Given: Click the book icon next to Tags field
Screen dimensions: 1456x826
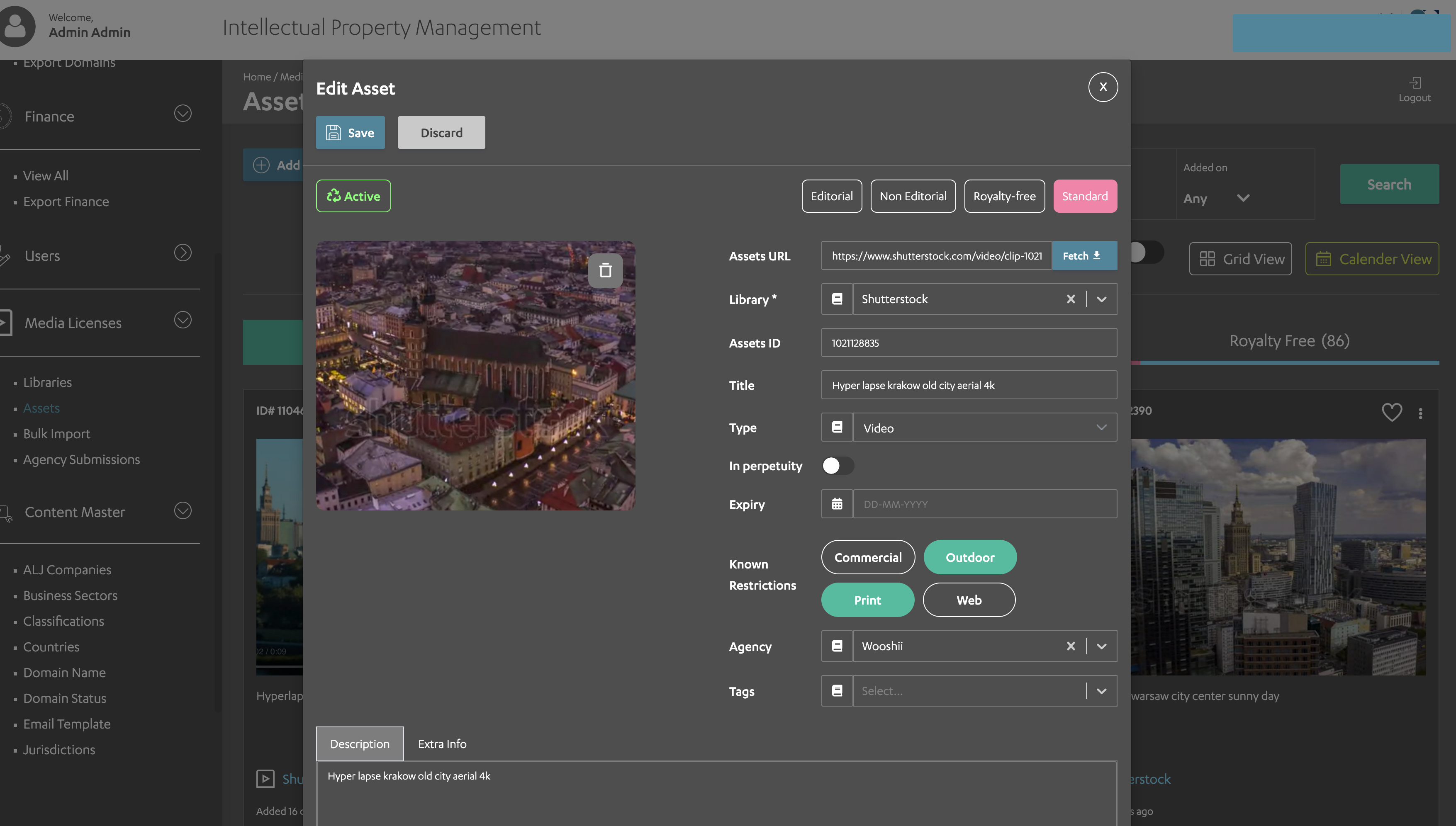Looking at the screenshot, I should click(x=837, y=691).
